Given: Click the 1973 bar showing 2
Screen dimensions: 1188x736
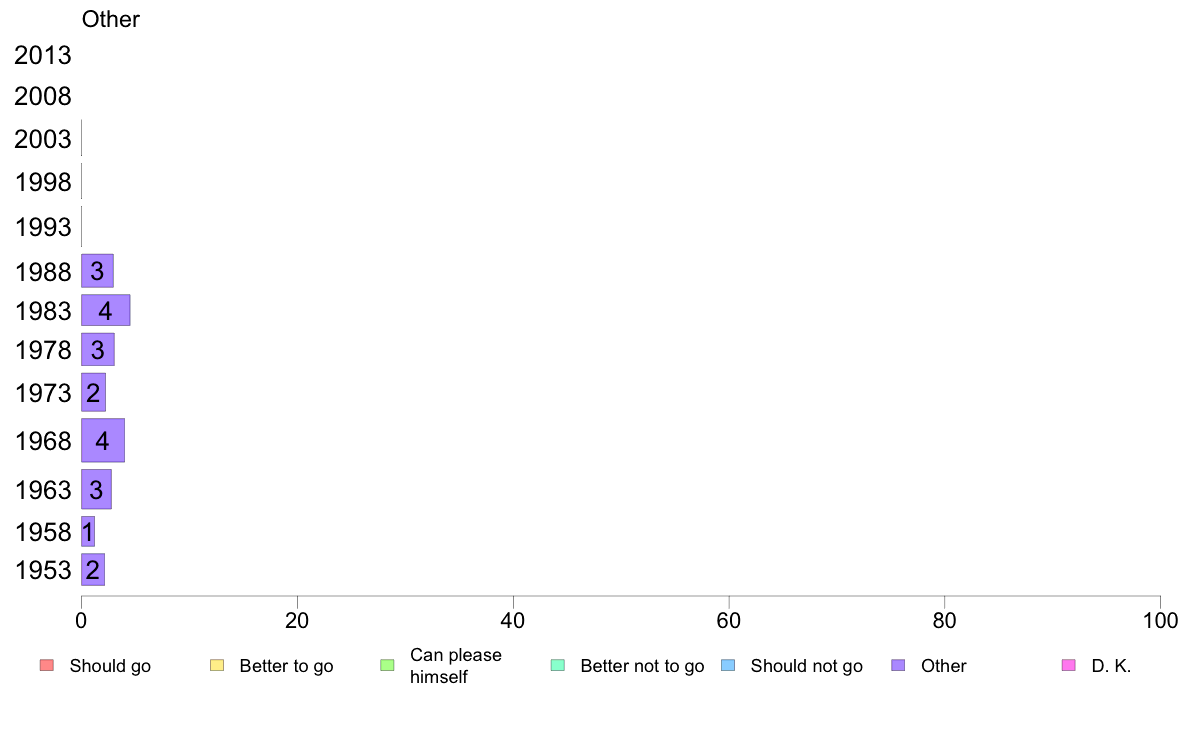Looking at the screenshot, I should click(93, 393).
